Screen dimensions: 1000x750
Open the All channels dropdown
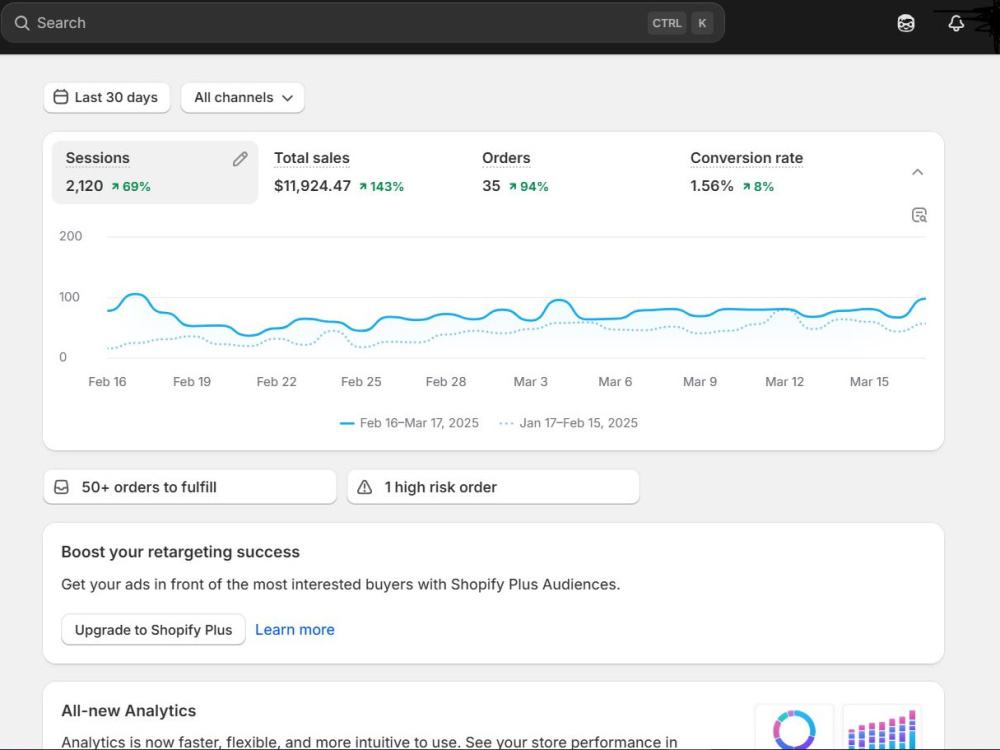click(242, 98)
